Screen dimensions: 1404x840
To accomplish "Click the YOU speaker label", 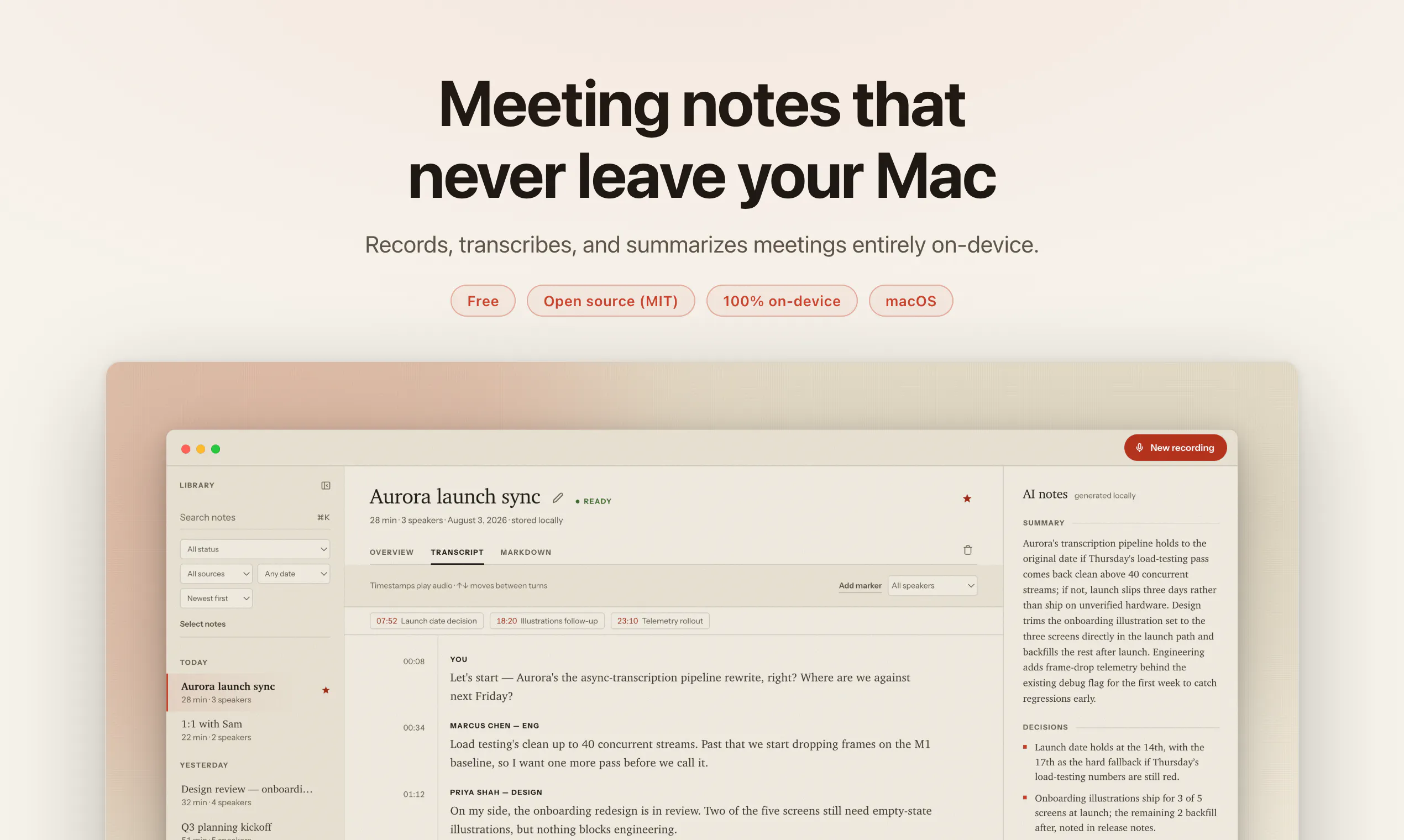I will tap(459, 659).
